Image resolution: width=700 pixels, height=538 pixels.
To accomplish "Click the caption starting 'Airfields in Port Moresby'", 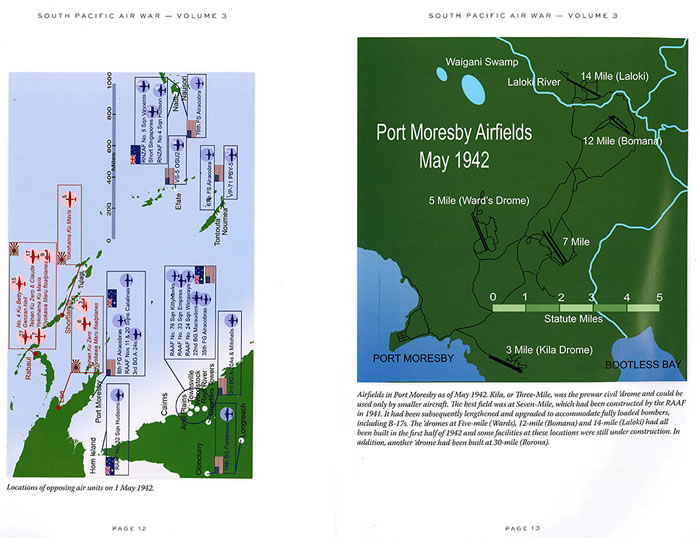I will click(x=521, y=418).
